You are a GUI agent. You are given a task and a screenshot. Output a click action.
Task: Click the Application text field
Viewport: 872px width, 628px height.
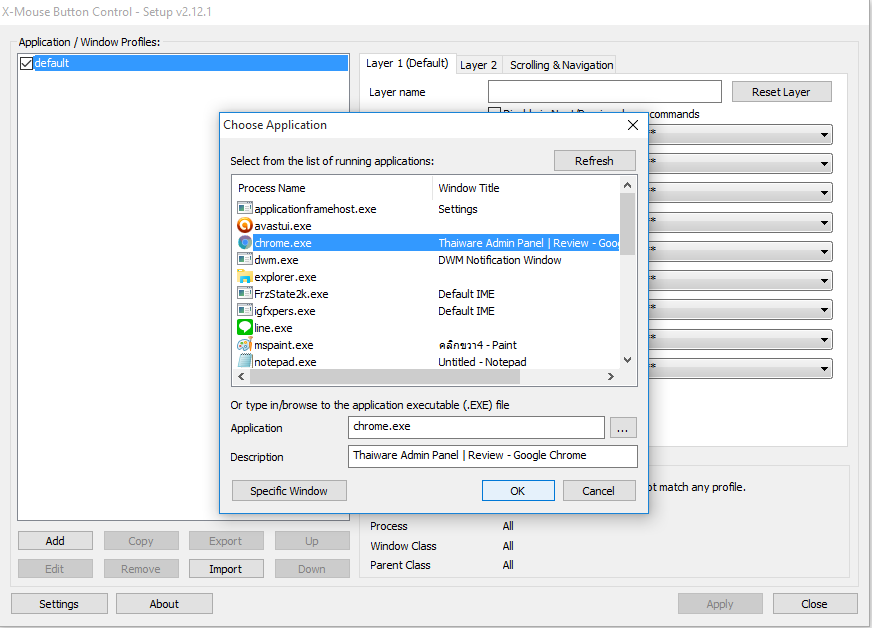pos(476,427)
